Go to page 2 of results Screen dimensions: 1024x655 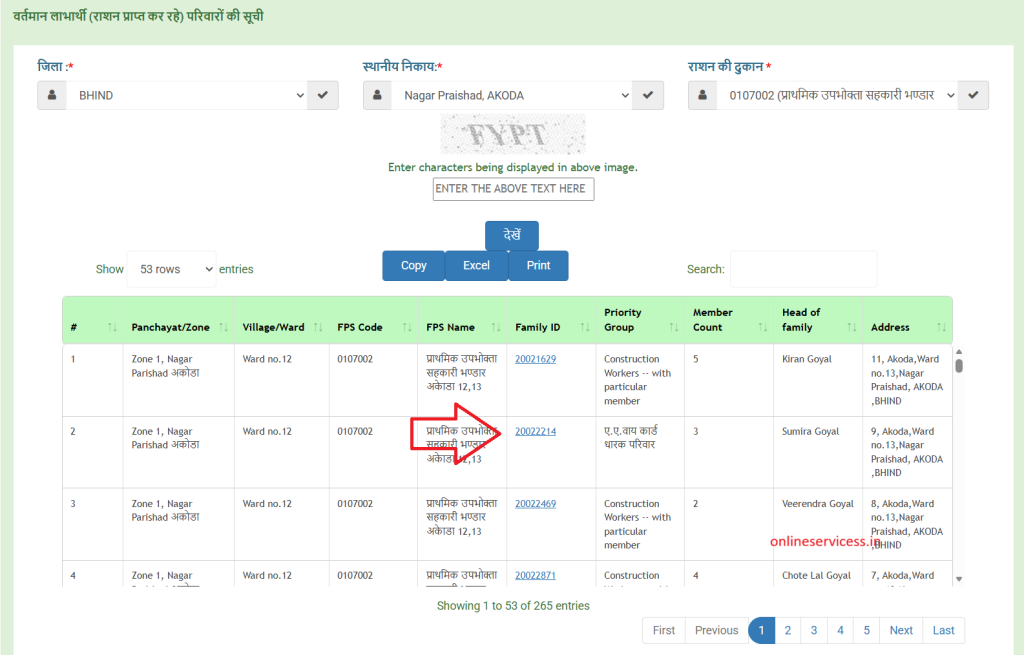pyautogui.click(x=788, y=630)
